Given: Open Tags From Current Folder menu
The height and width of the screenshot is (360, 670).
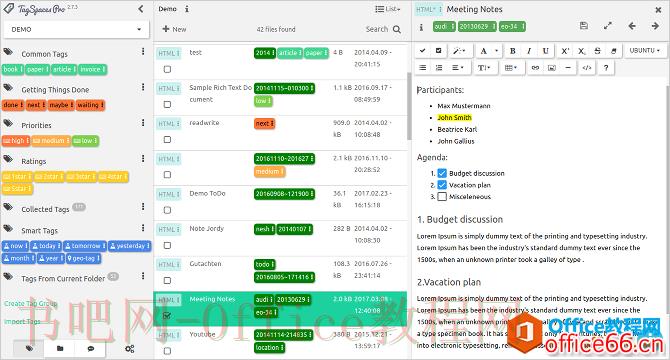Looking at the screenshot, I should [143, 276].
